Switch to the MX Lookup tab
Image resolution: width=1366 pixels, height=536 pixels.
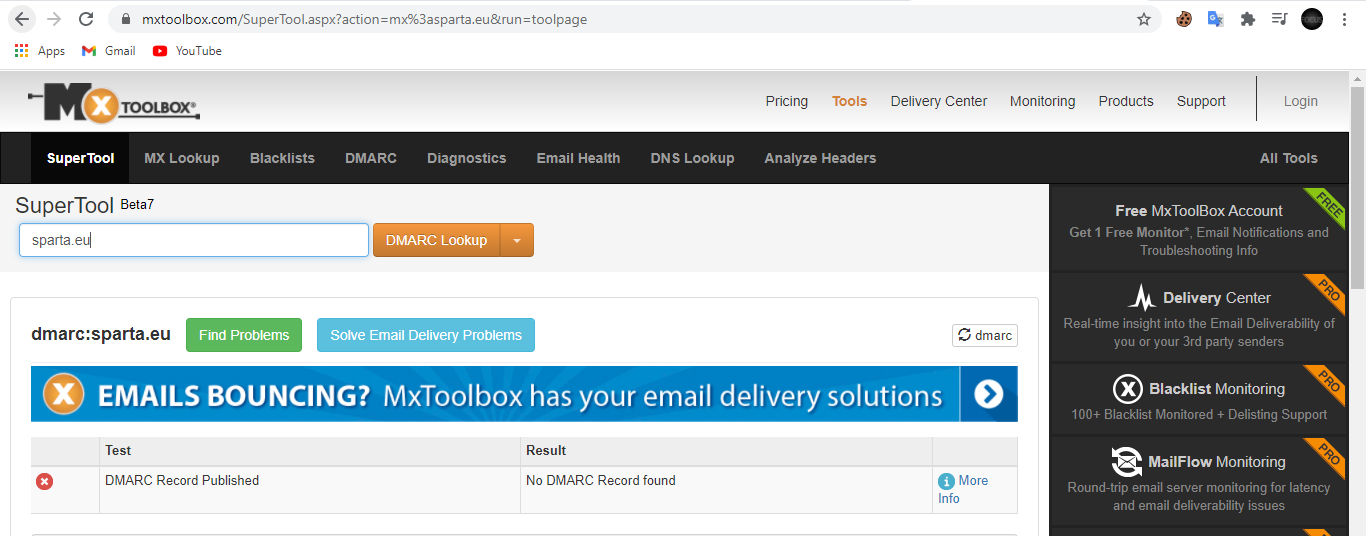point(181,158)
